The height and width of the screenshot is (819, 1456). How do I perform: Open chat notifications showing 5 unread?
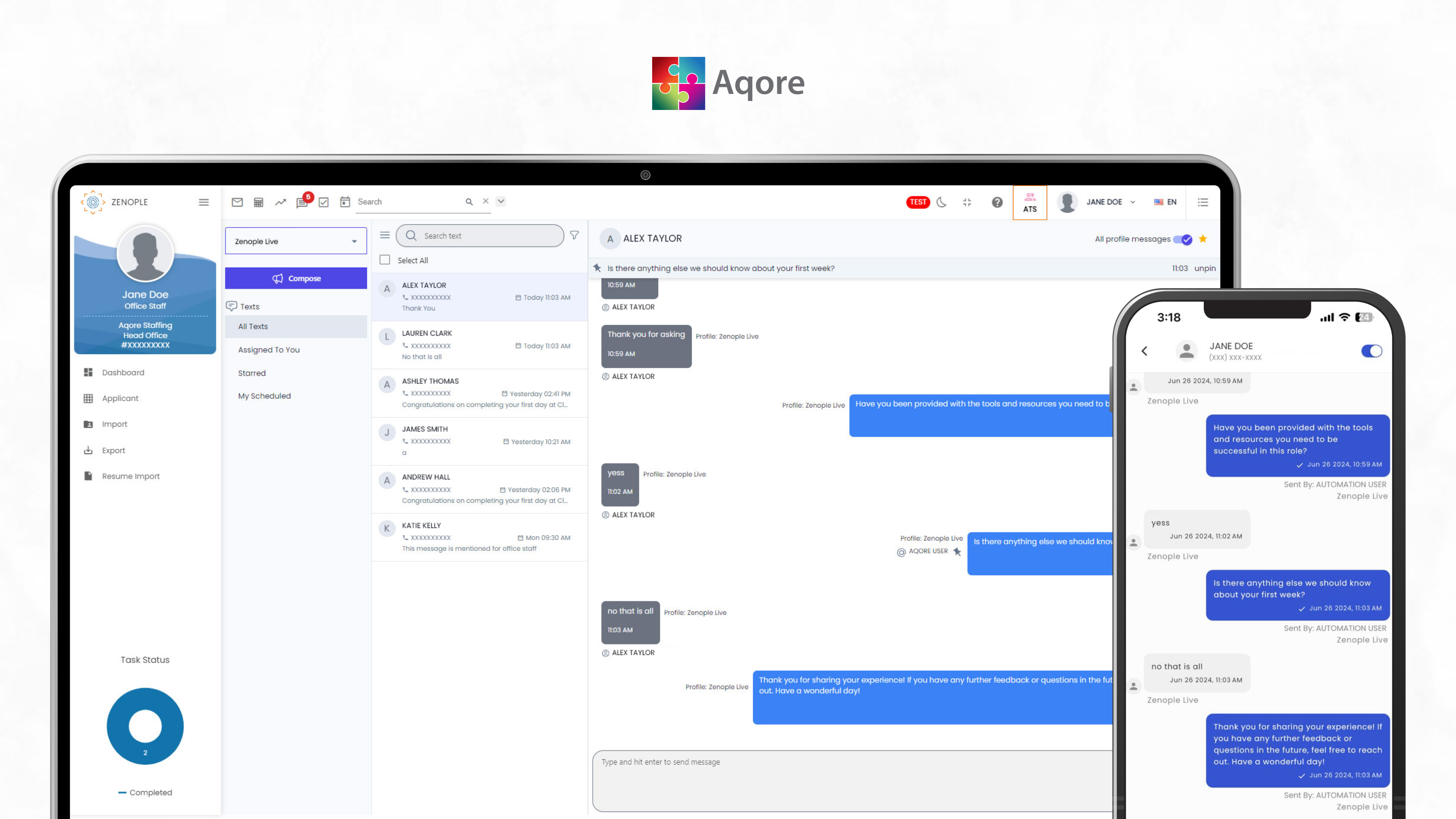tap(302, 202)
